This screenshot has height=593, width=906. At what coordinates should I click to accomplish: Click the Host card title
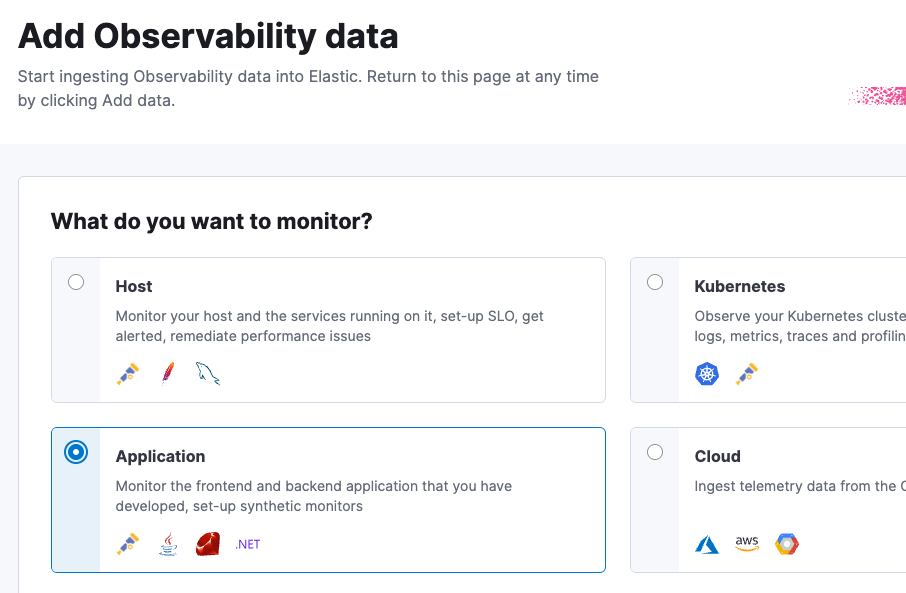(134, 287)
